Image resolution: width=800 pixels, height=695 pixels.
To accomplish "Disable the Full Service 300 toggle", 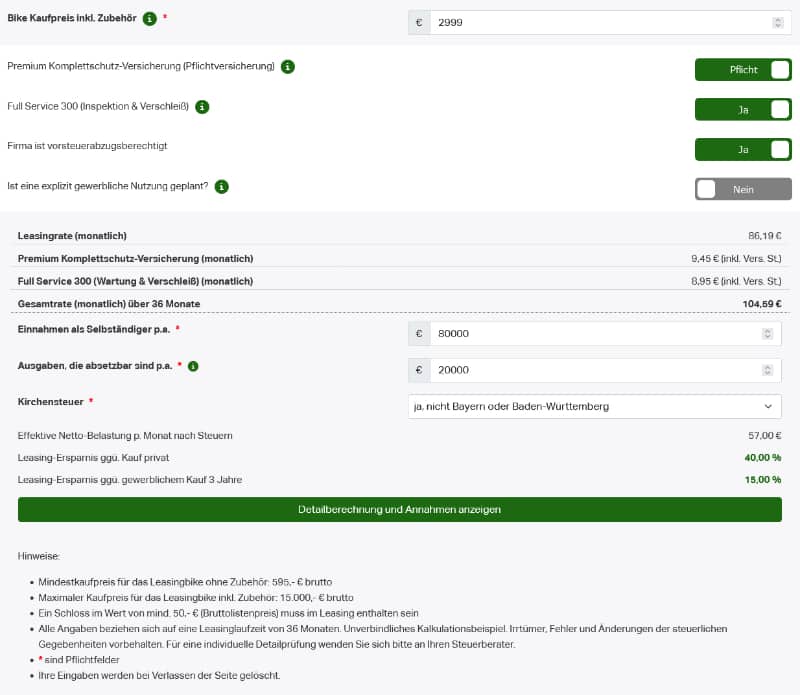I will [x=743, y=107].
